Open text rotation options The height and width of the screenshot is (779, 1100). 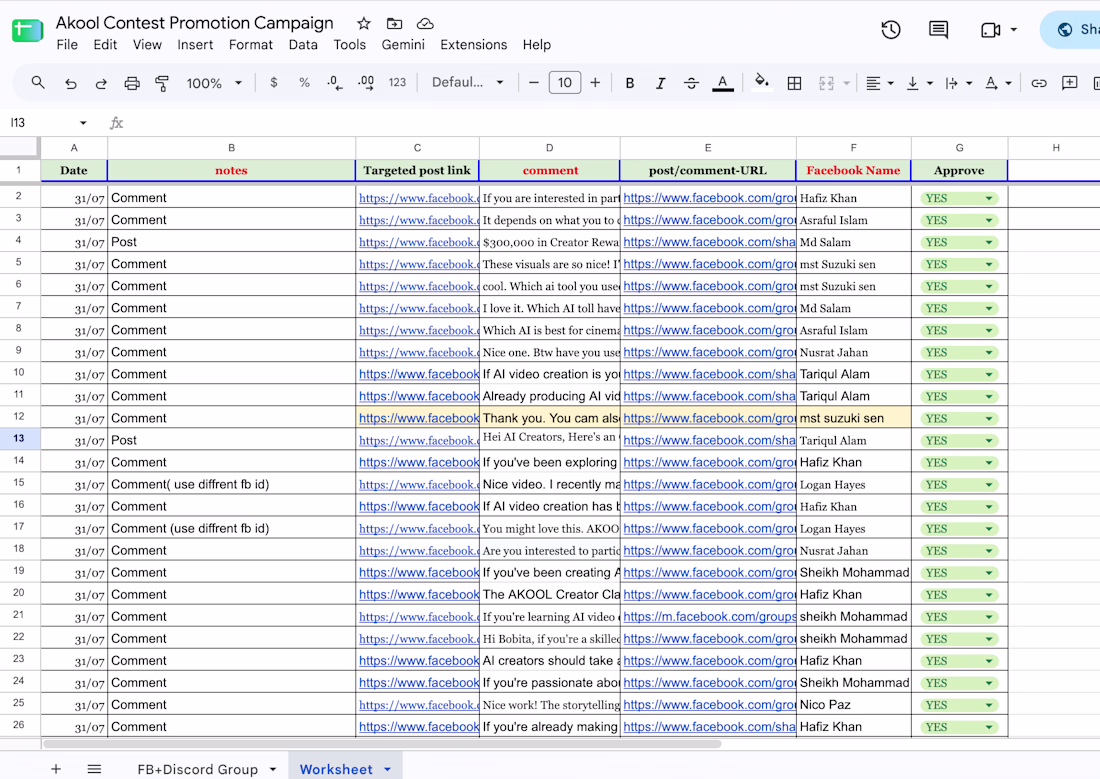pos(998,83)
